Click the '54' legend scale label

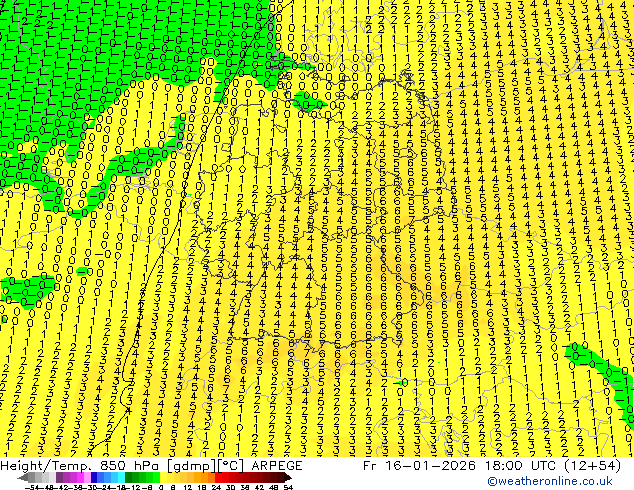[x=288, y=488]
